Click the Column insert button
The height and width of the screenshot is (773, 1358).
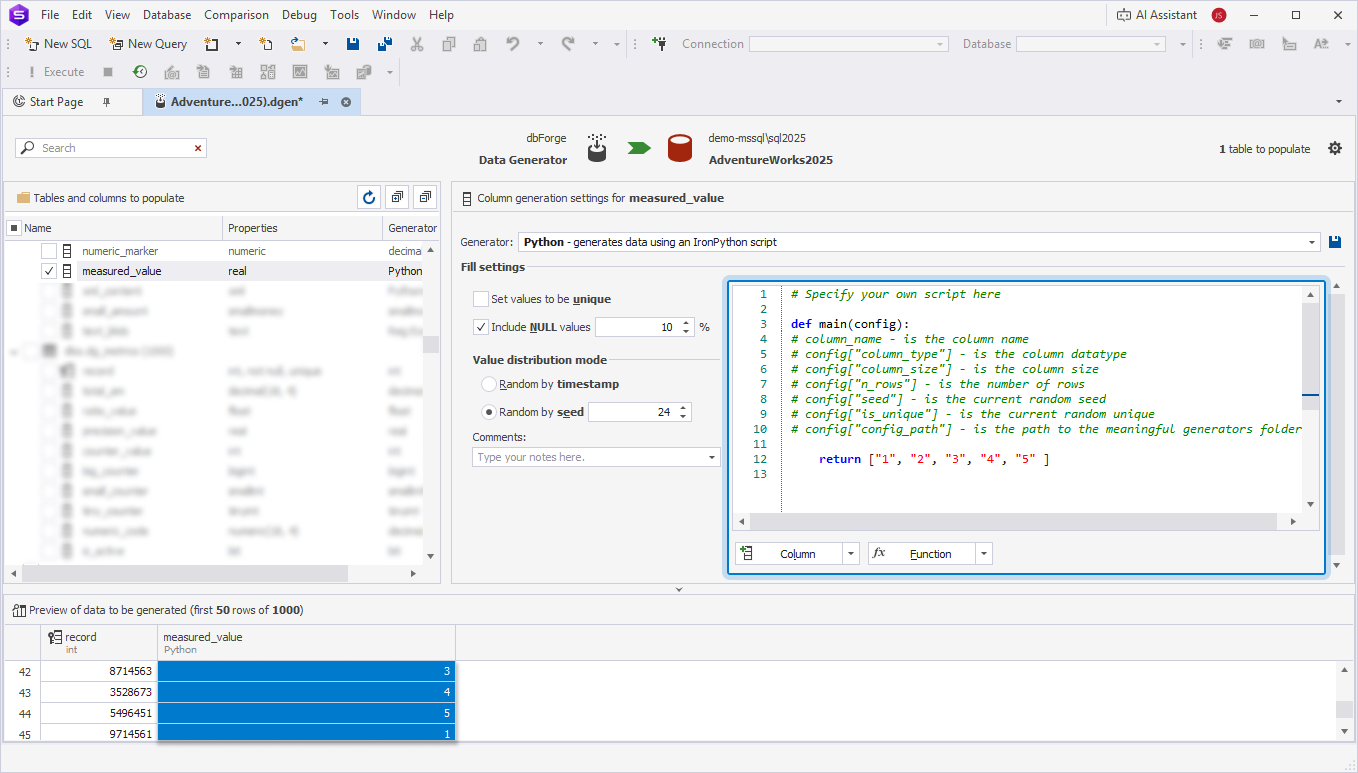(x=789, y=554)
